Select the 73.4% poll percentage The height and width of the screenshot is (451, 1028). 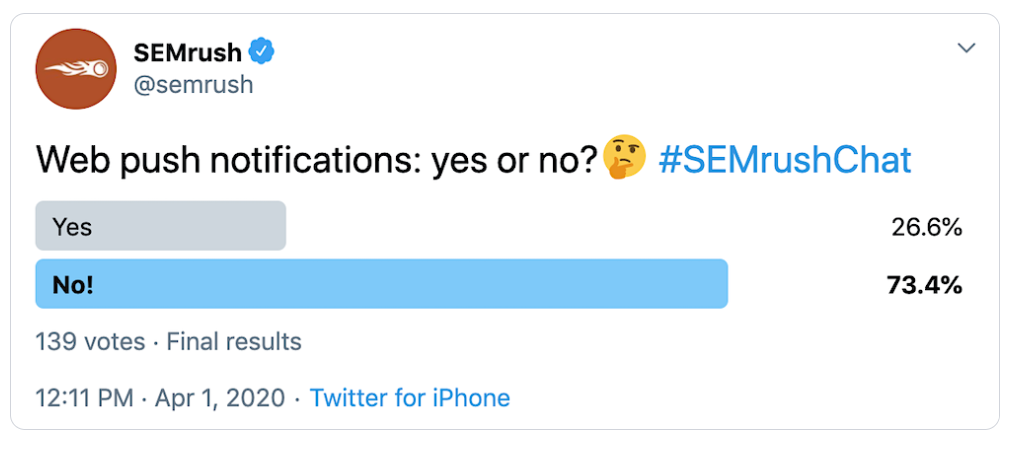tap(924, 286)
